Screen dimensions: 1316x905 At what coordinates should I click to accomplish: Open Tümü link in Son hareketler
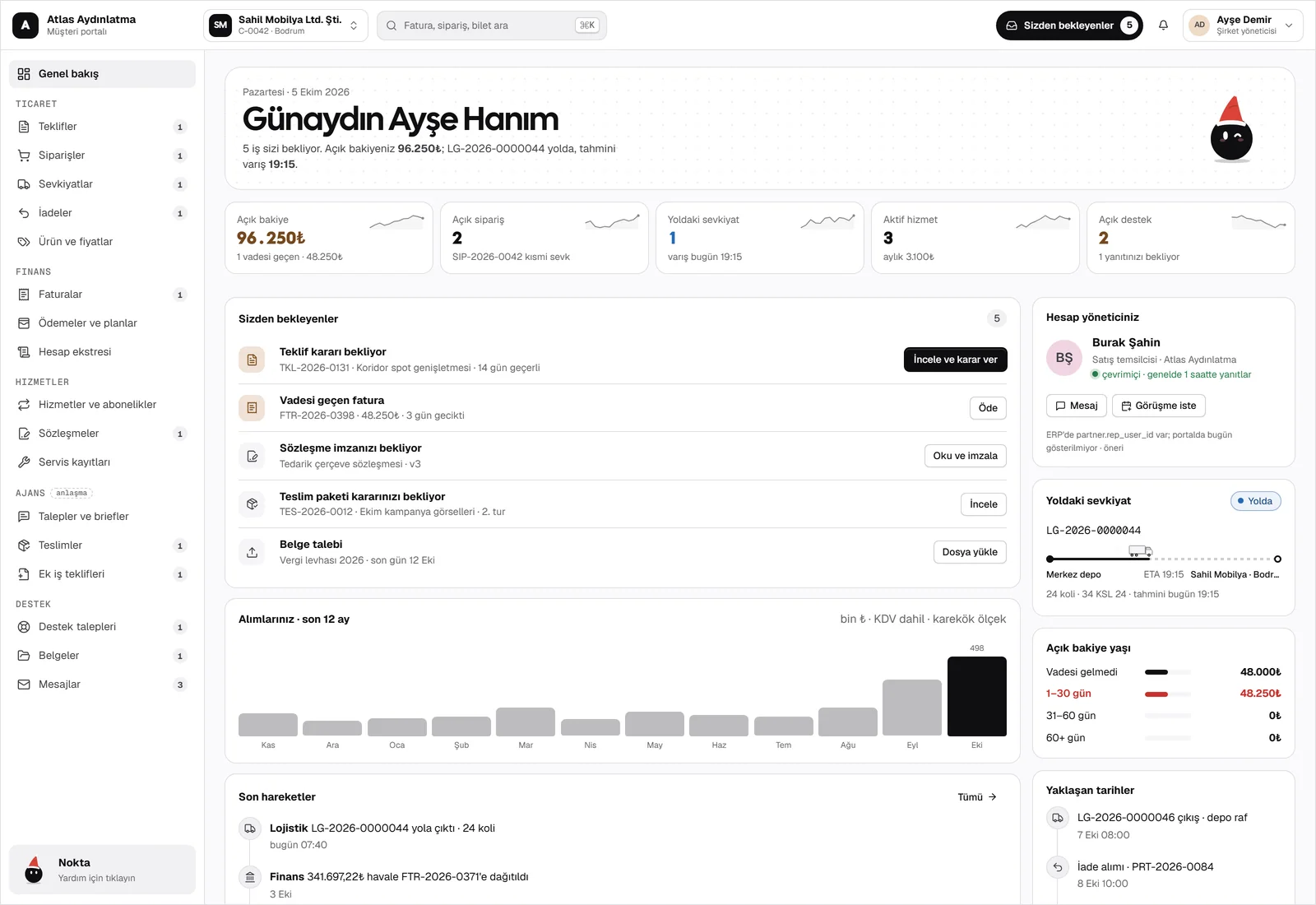click(977, 797)
